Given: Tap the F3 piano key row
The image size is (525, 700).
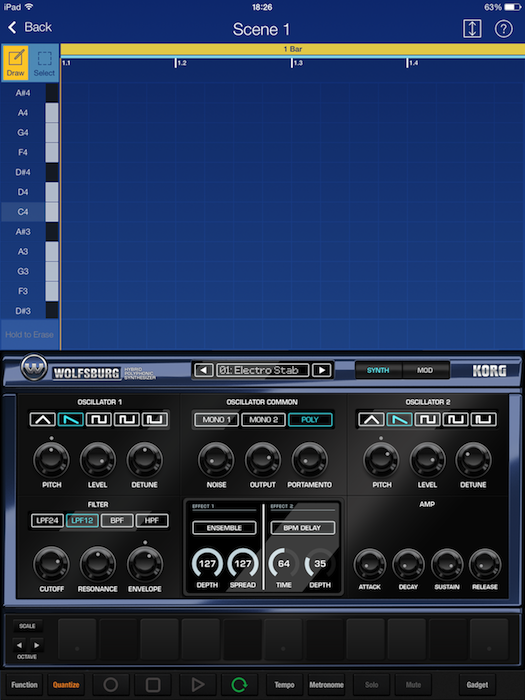Looking at the screenshot, I should pos(29,291).
